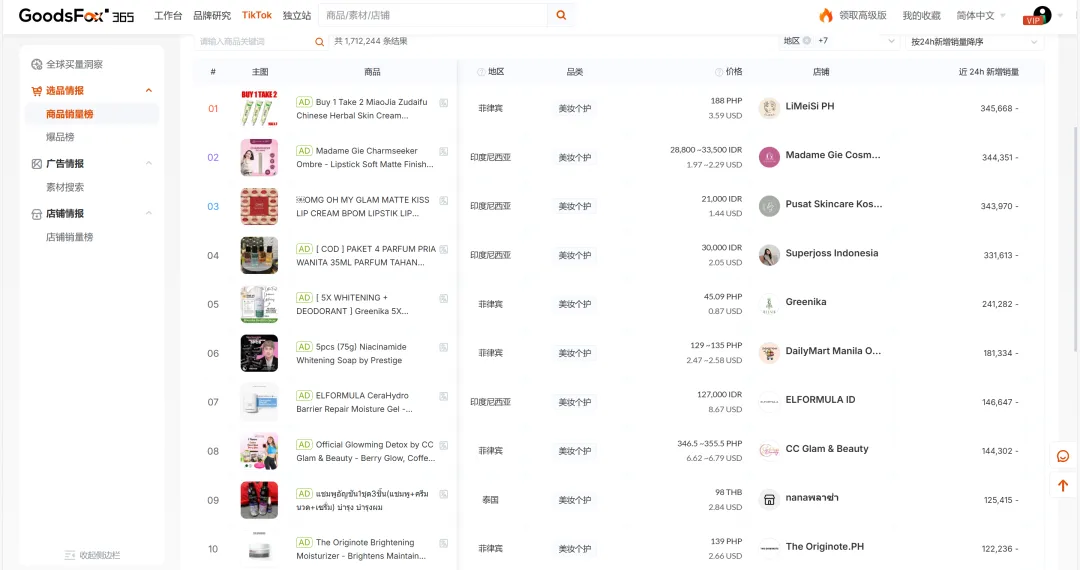Viewport: 1080px width, 570px height.
Task: Collapse the 店铺情报 section chevron
Action: (149, 213)
